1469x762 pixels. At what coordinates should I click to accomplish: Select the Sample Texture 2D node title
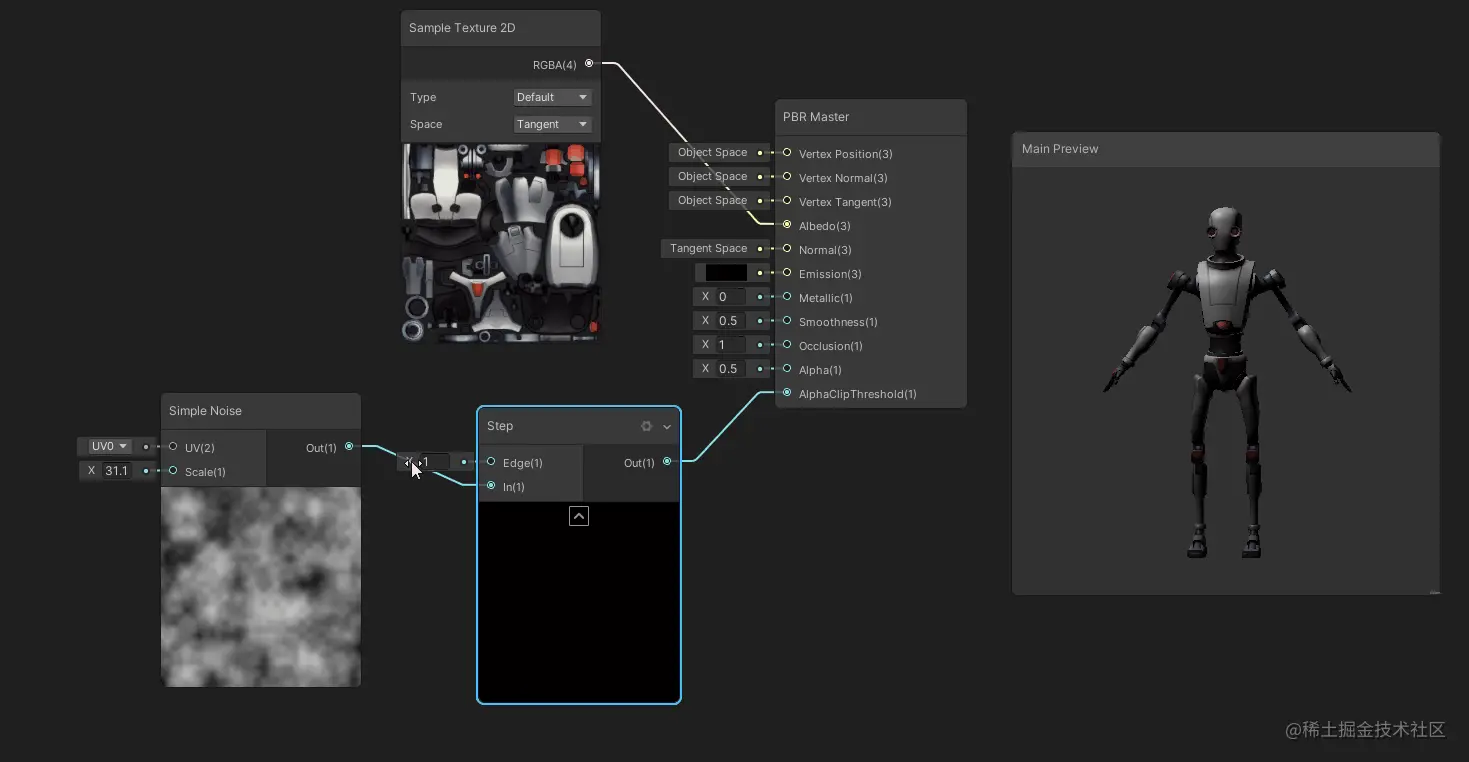[x=462, y=28]
